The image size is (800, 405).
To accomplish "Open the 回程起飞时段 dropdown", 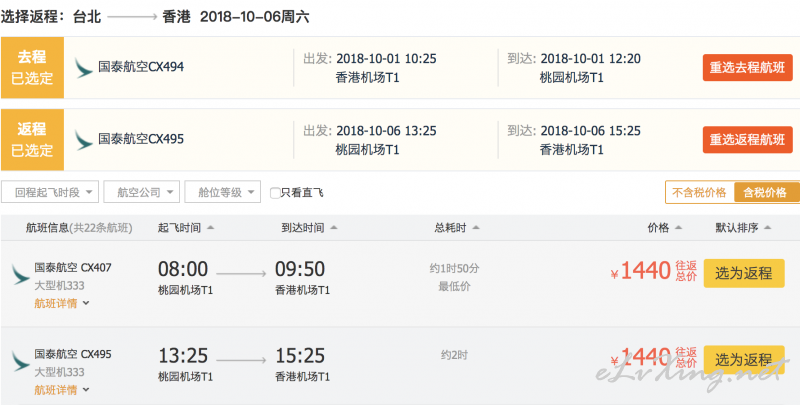I will (49, 192).
